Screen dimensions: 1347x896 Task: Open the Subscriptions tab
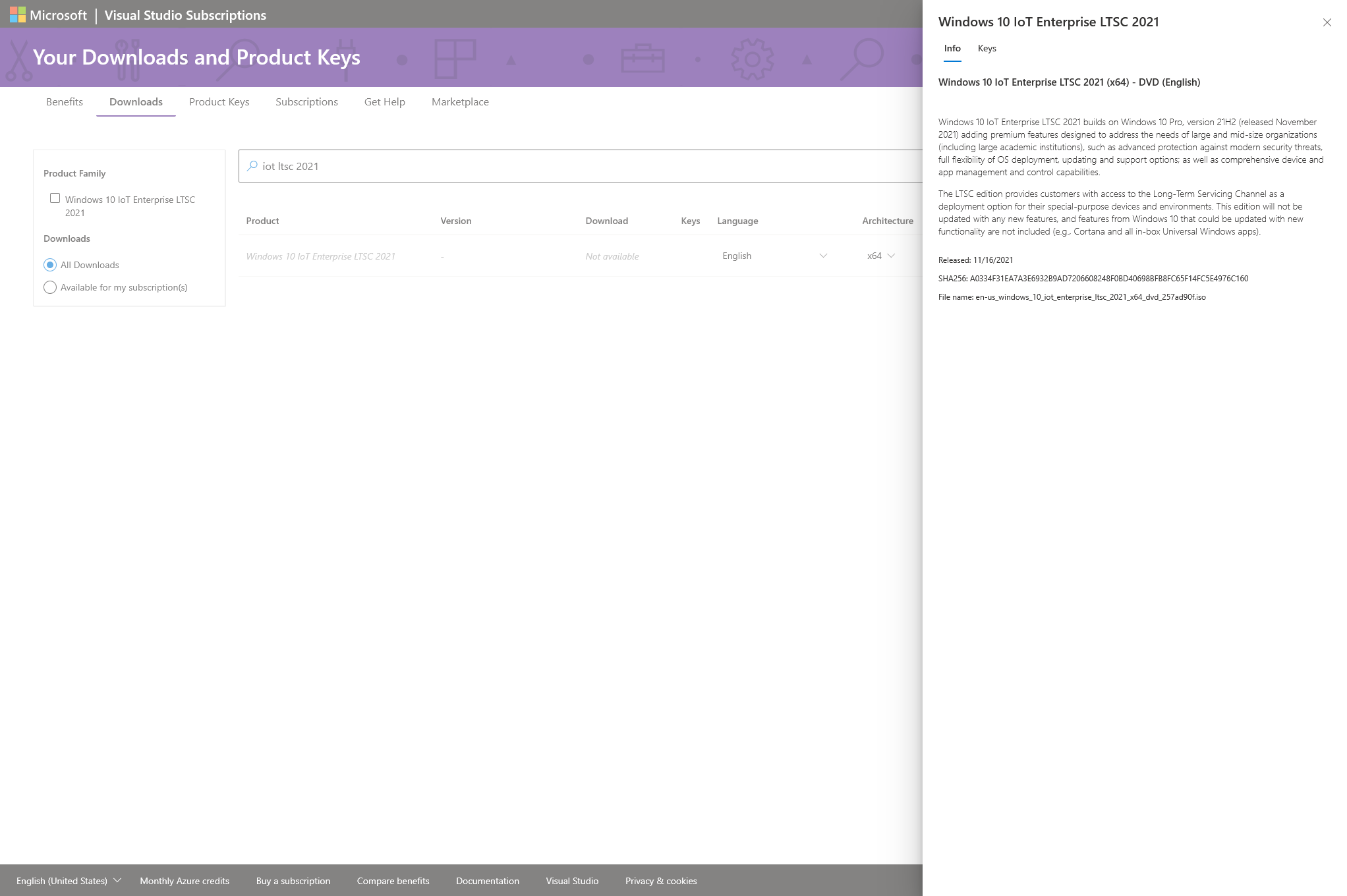[306, 101]
